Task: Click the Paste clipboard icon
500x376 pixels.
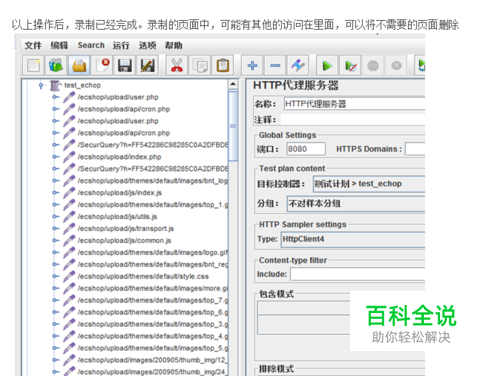Action: (x=223, y=65)
